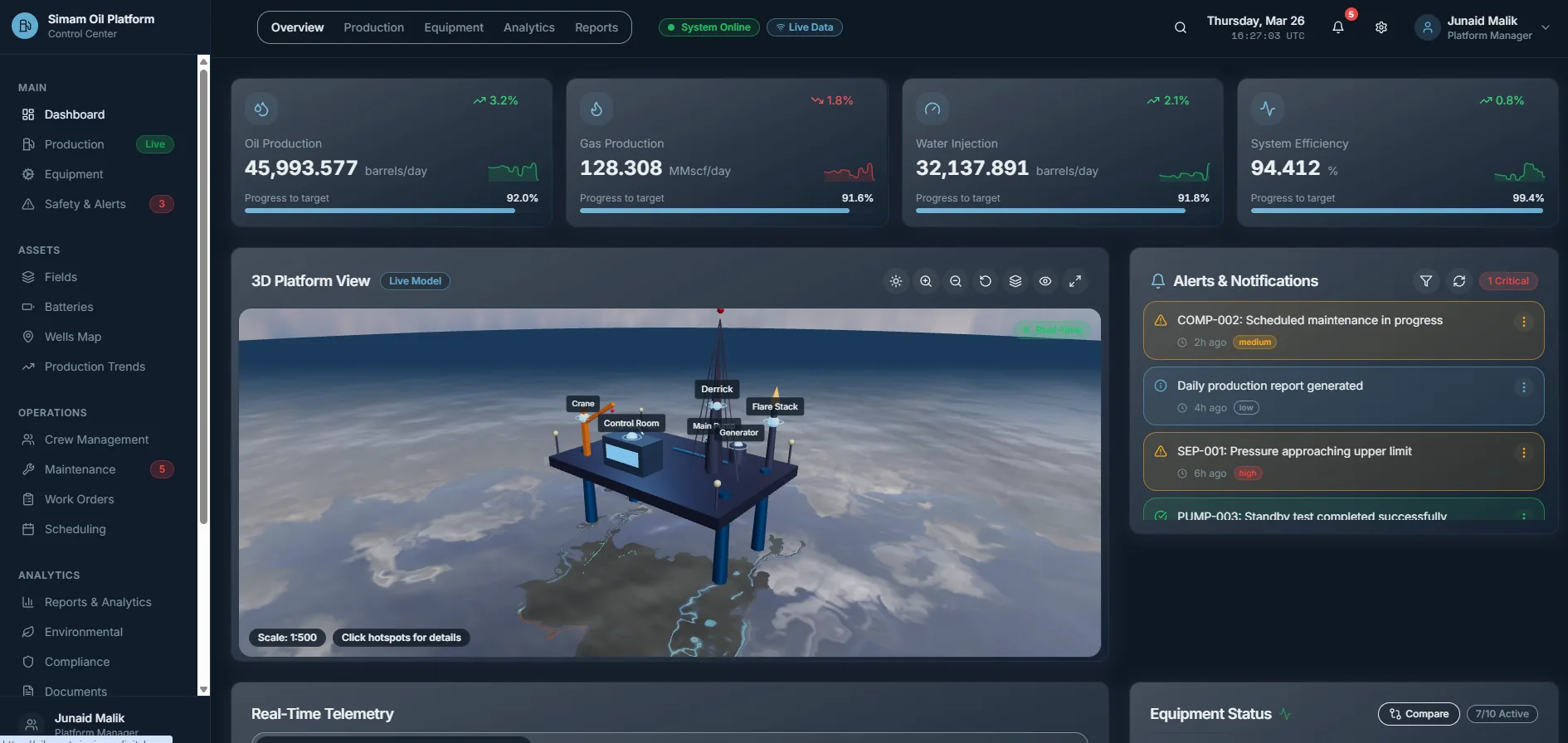Click the System Online status pill

pyautogui.click(x=709, y=27)
